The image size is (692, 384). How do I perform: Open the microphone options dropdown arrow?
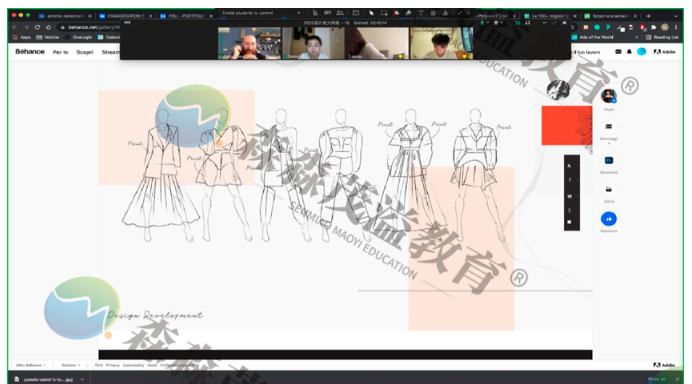point(488,23)
